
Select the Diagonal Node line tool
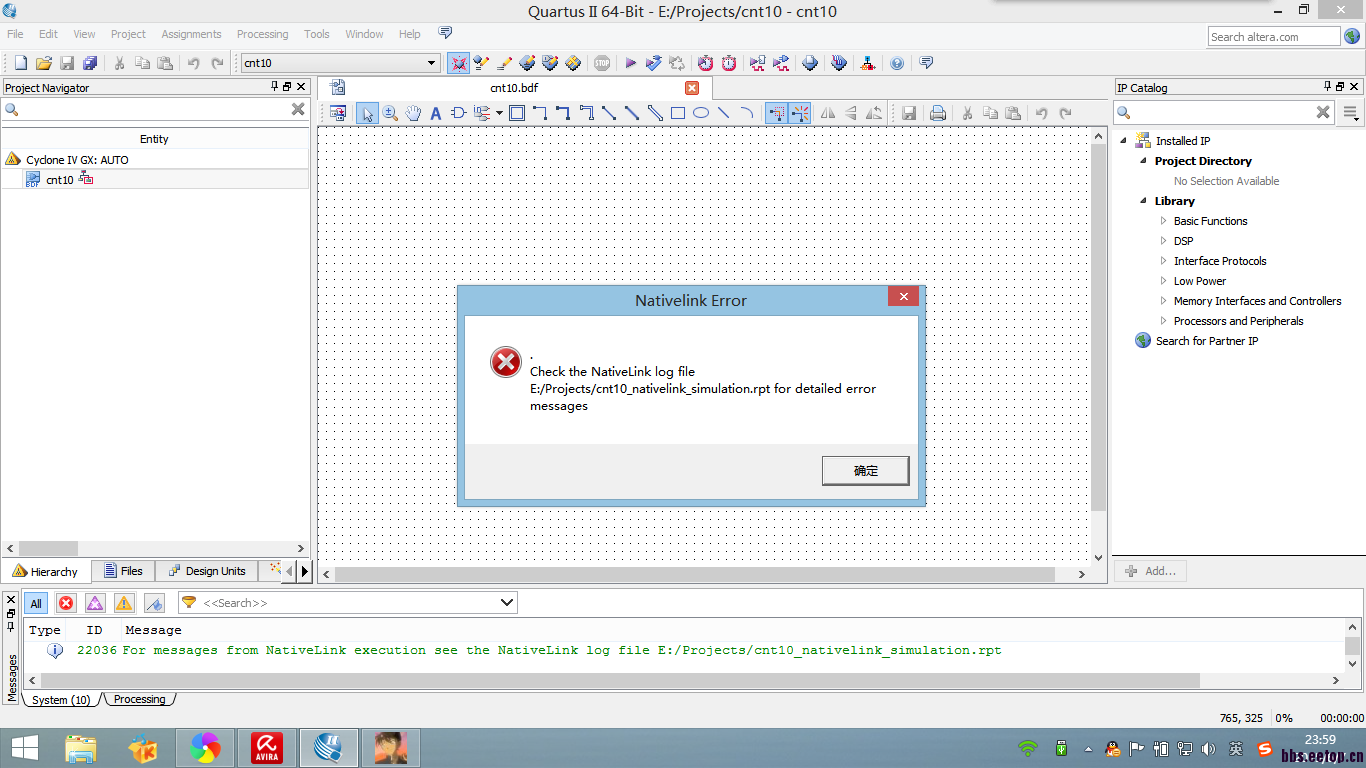pos(609,113)
